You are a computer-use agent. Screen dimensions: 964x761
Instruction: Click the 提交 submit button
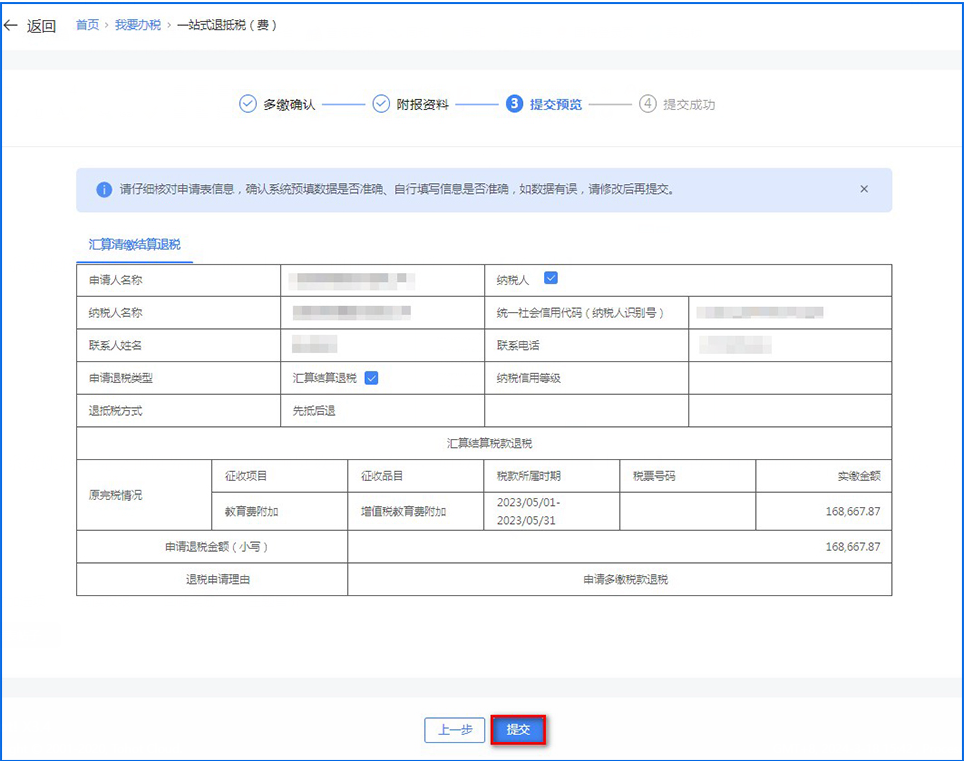[518, 730]
